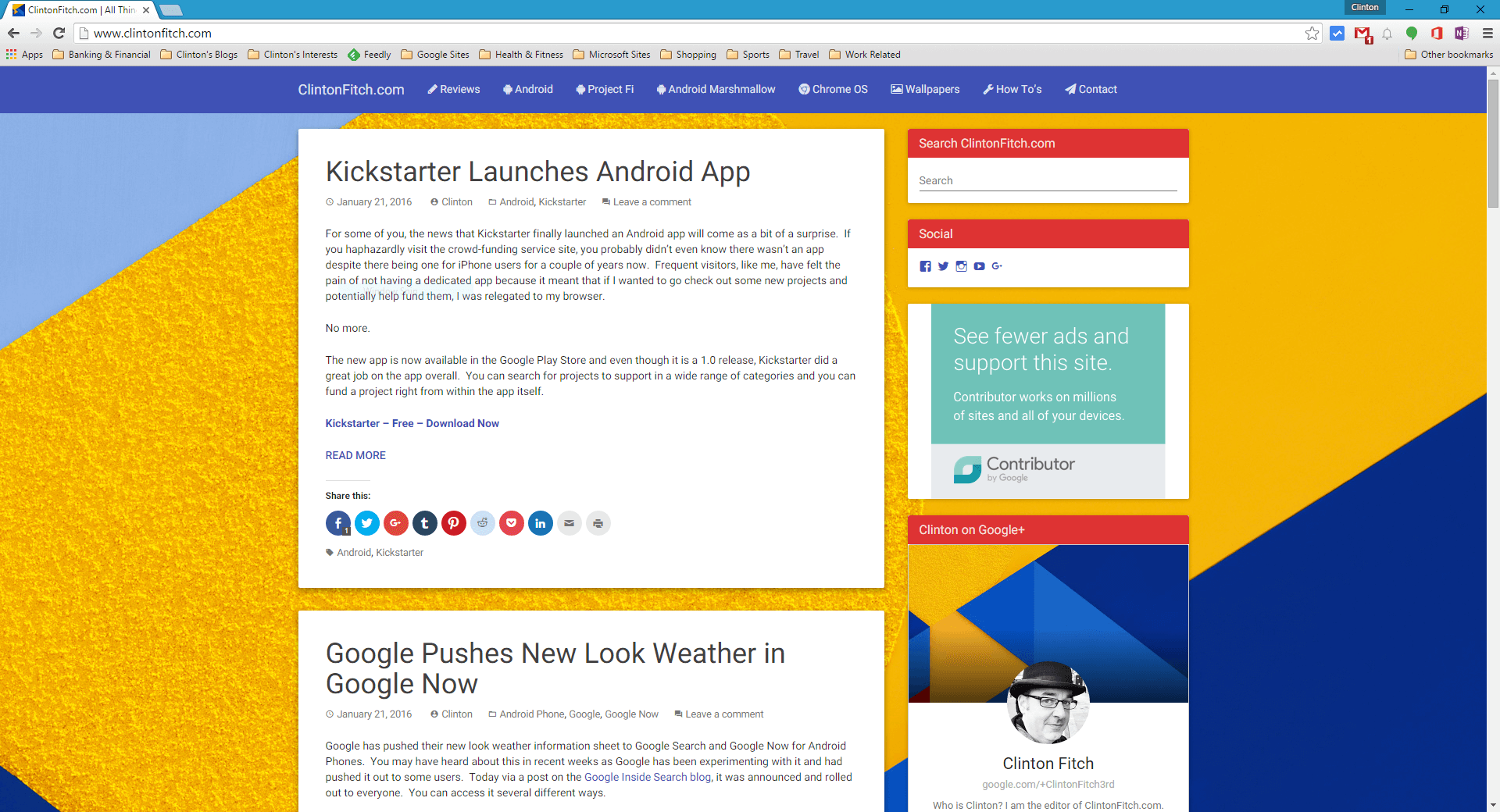Open the Wallpapers menu item
1500x812 pixels.
[x=925, y=89]
